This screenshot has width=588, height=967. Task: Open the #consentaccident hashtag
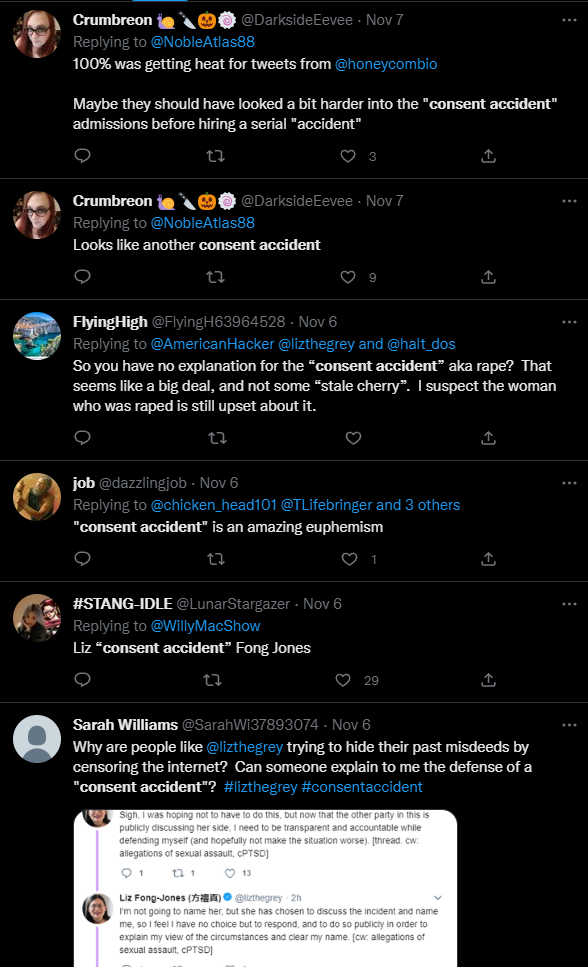(362, 787)
